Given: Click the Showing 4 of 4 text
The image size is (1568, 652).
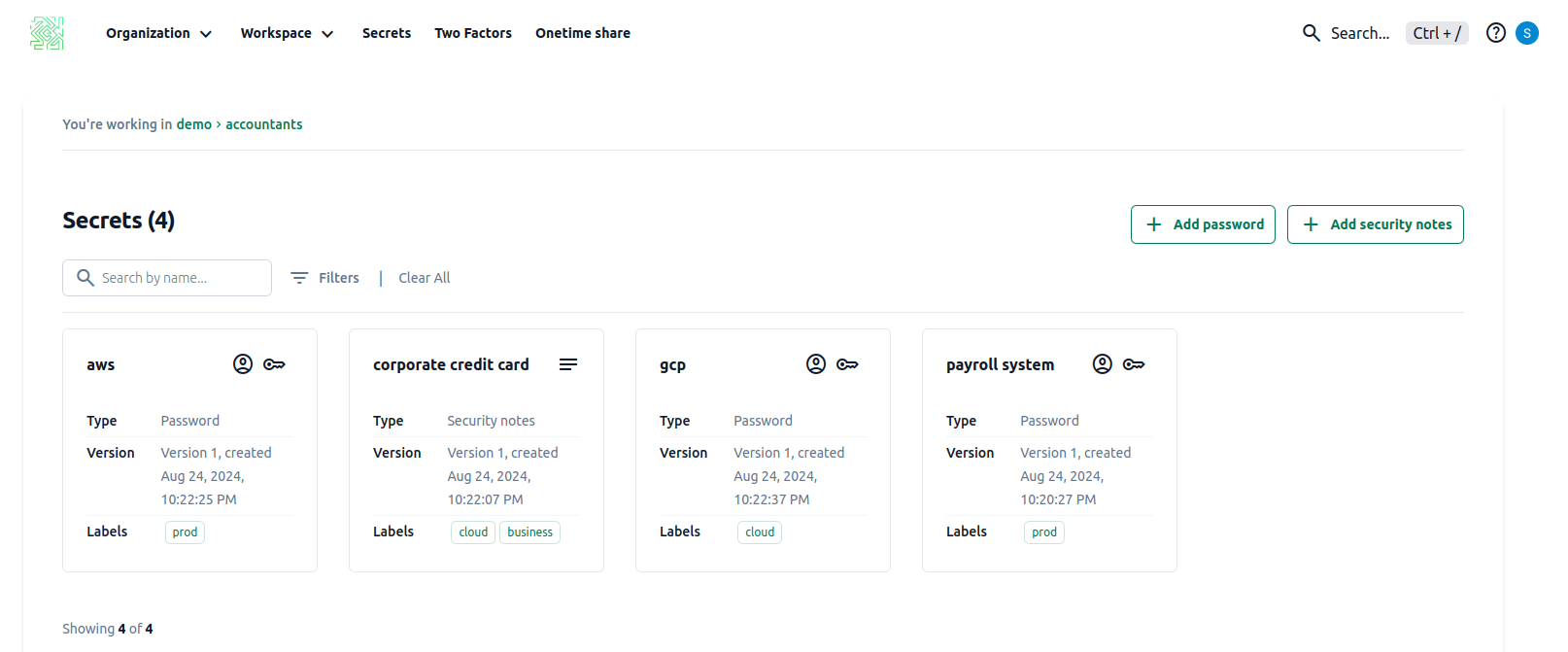Looking at the screenshot, I should click(x=108, y=629).
